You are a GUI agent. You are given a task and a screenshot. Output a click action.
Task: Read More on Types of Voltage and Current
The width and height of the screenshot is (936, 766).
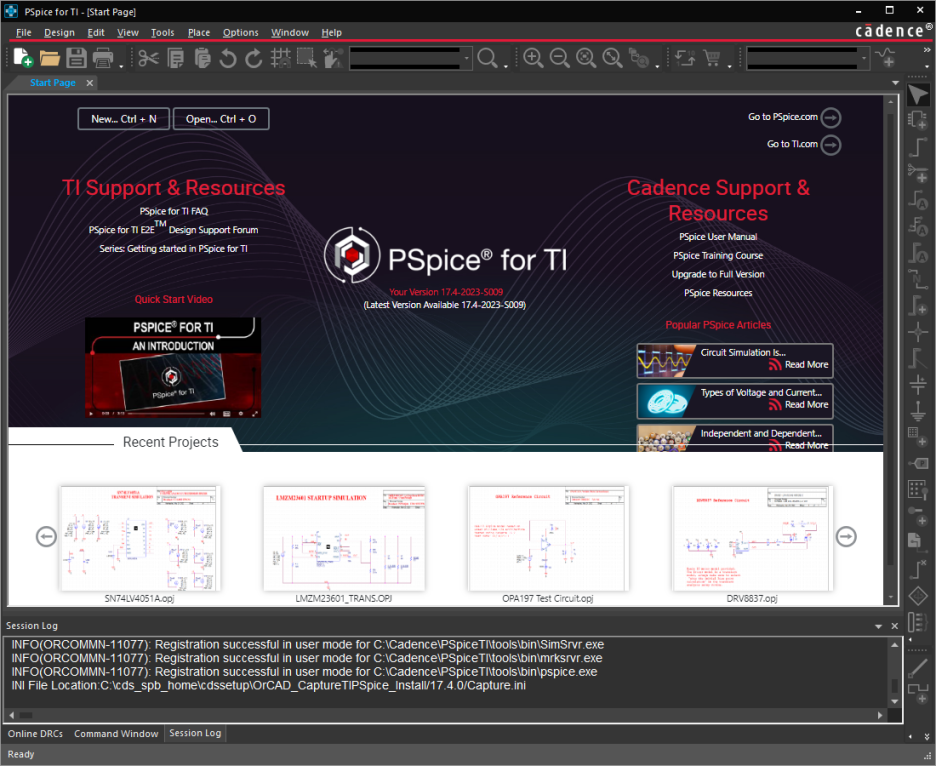coord(806,405)
